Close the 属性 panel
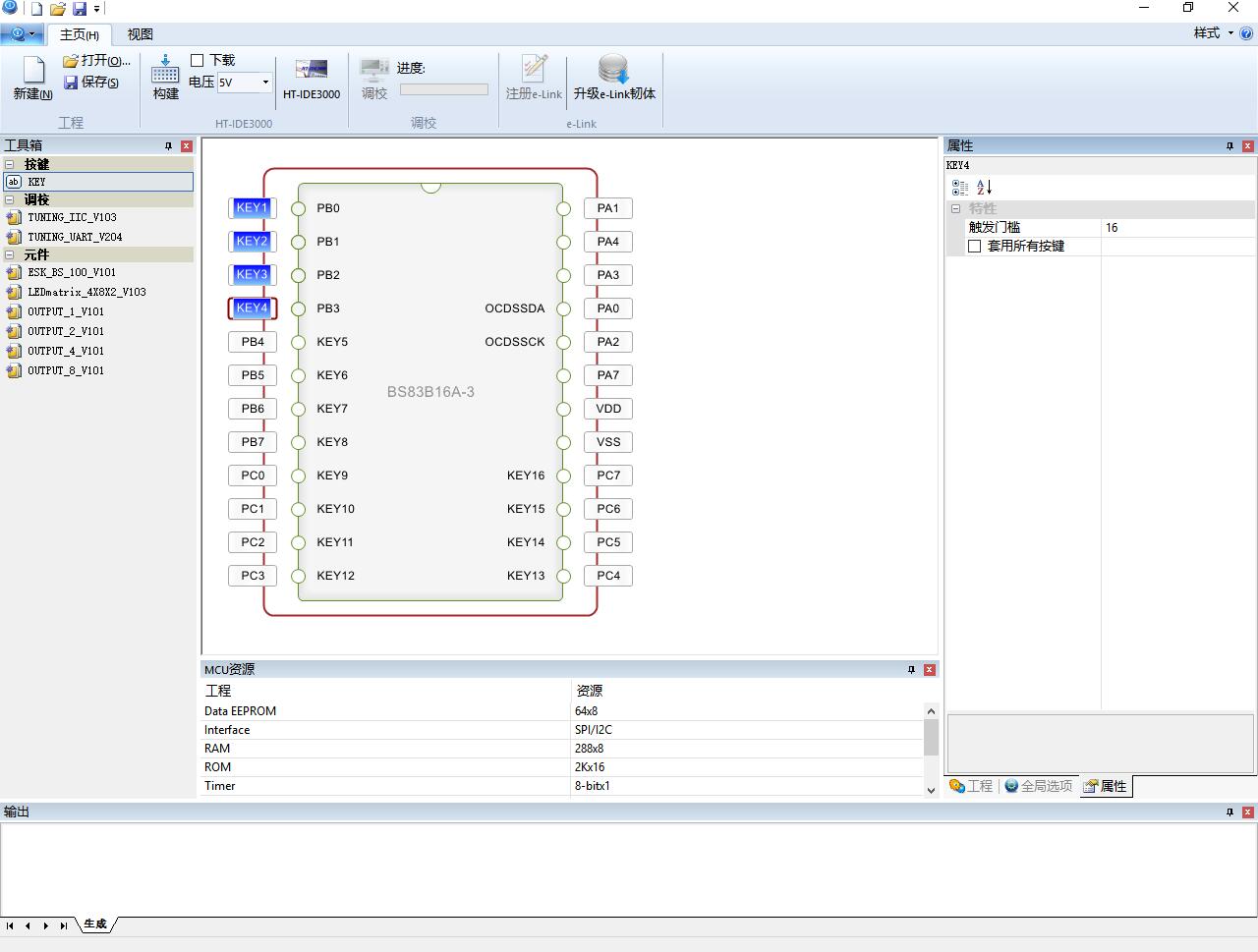The height and width of the screenshot is (952, 1258). [1247, 145]
